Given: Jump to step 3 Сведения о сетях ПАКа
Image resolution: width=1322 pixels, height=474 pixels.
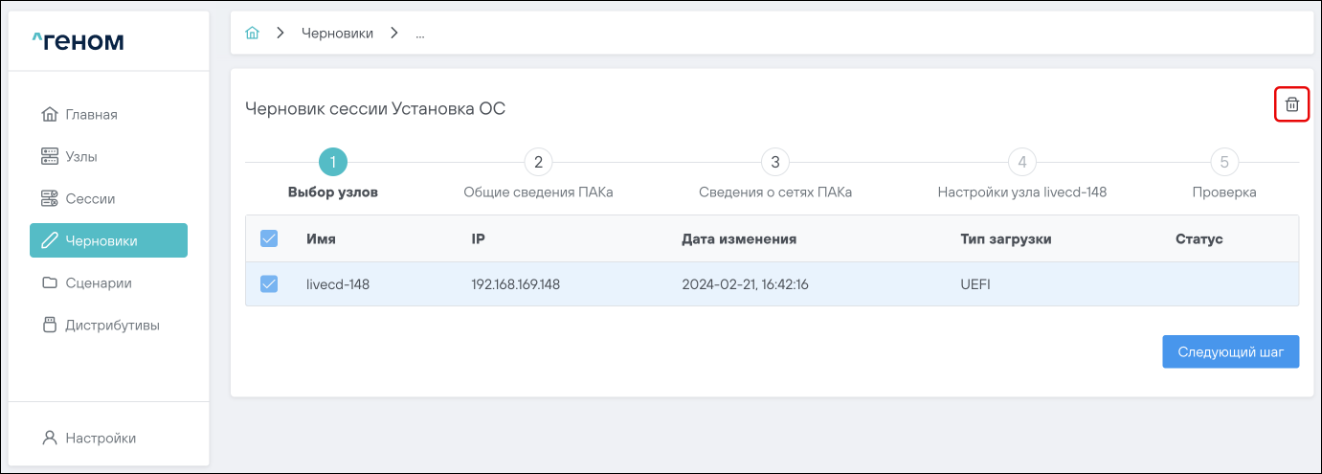Looking at the screenshot, I should coord(775,162).
